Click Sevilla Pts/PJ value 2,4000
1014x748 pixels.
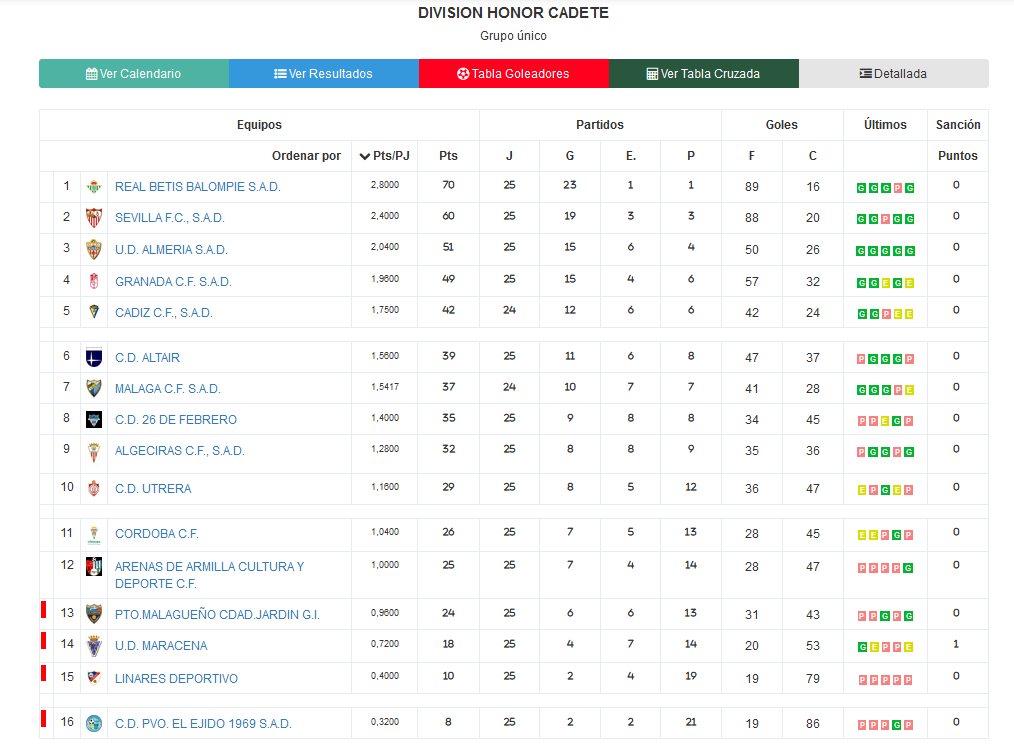click(x=385, y=216)
